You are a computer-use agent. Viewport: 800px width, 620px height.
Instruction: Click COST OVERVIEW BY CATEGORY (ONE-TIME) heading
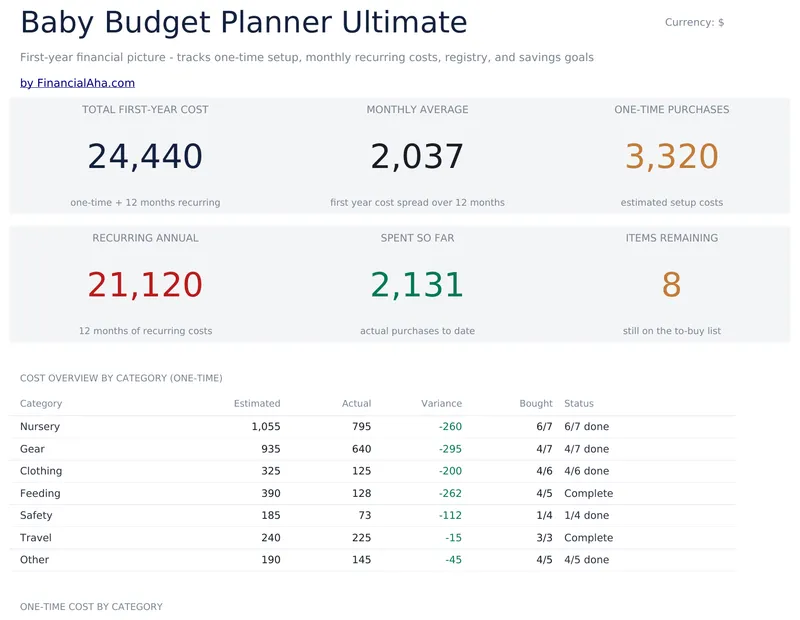tap(121, 379)
